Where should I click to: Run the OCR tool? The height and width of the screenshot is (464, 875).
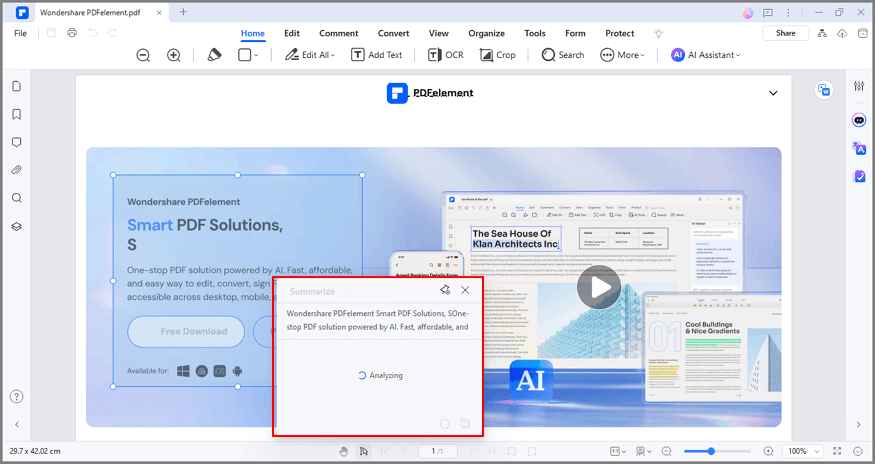[446, 55]
